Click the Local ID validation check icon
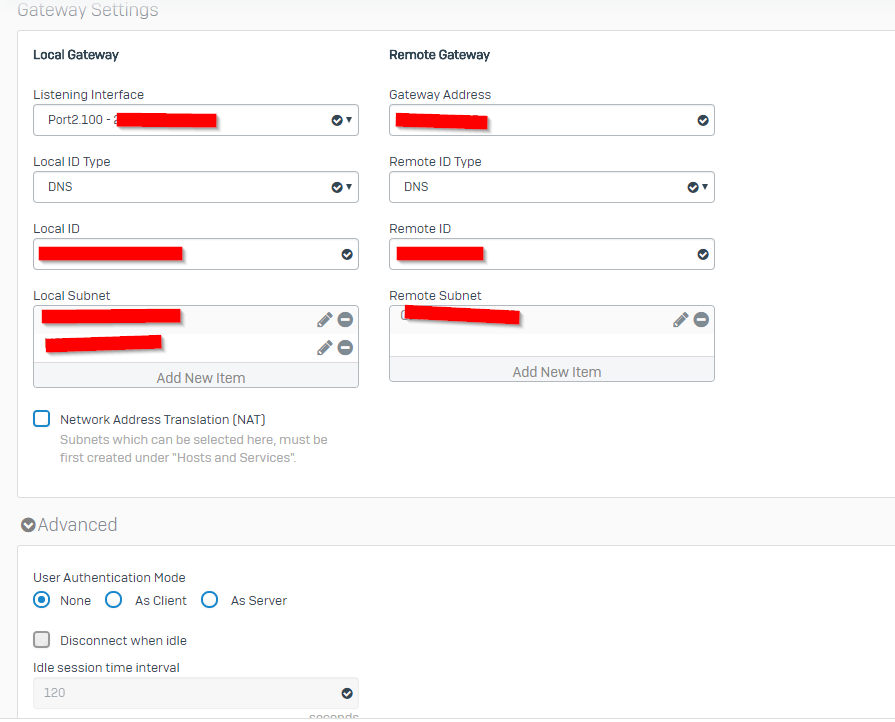895x722 pixels. tap(347, 255)
